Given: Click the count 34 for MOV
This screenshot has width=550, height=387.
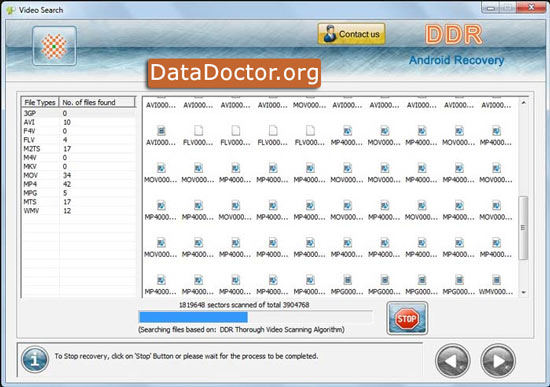Looking at the screenshot, I should coord(67,175).
